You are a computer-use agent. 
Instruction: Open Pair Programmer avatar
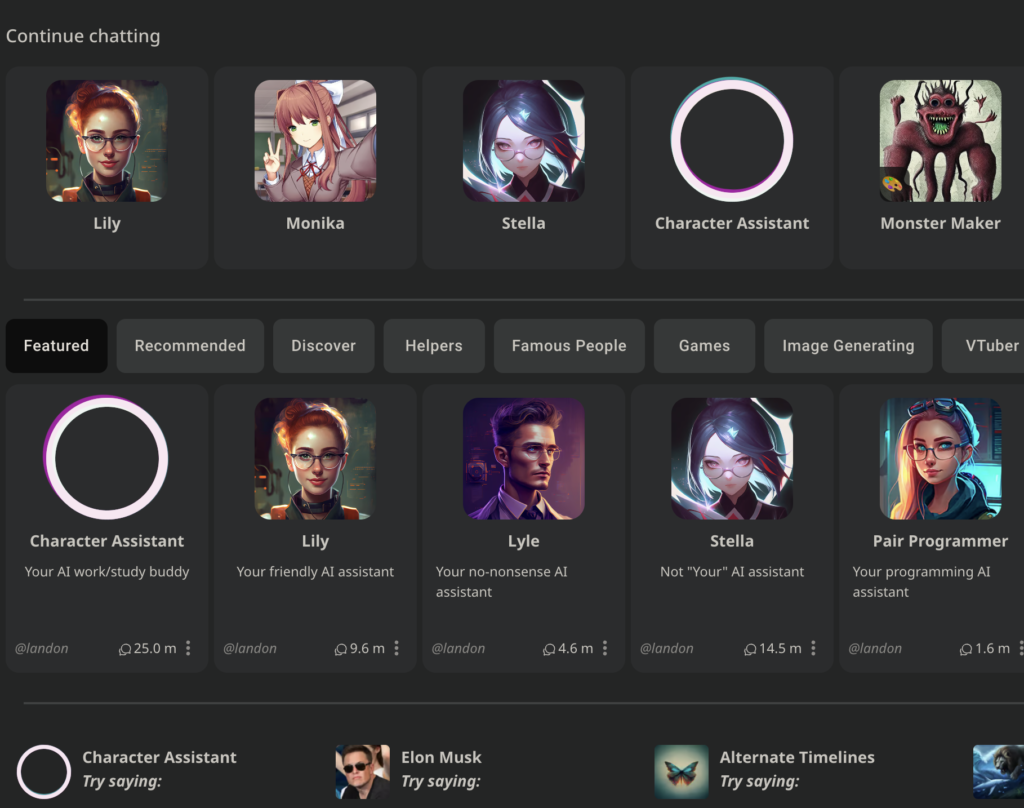point(940,459)
